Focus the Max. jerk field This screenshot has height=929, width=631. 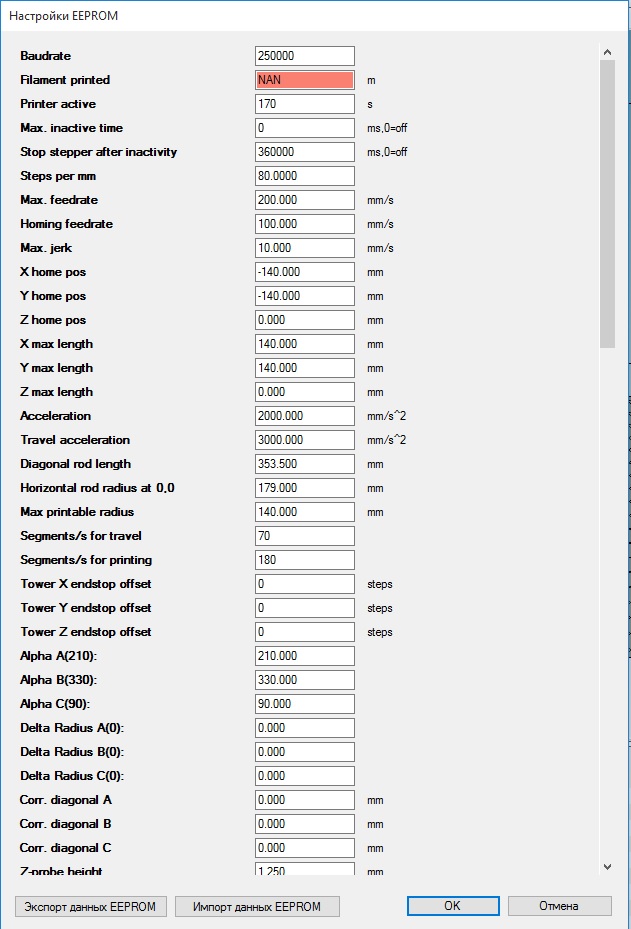click(x=305, y=248)
